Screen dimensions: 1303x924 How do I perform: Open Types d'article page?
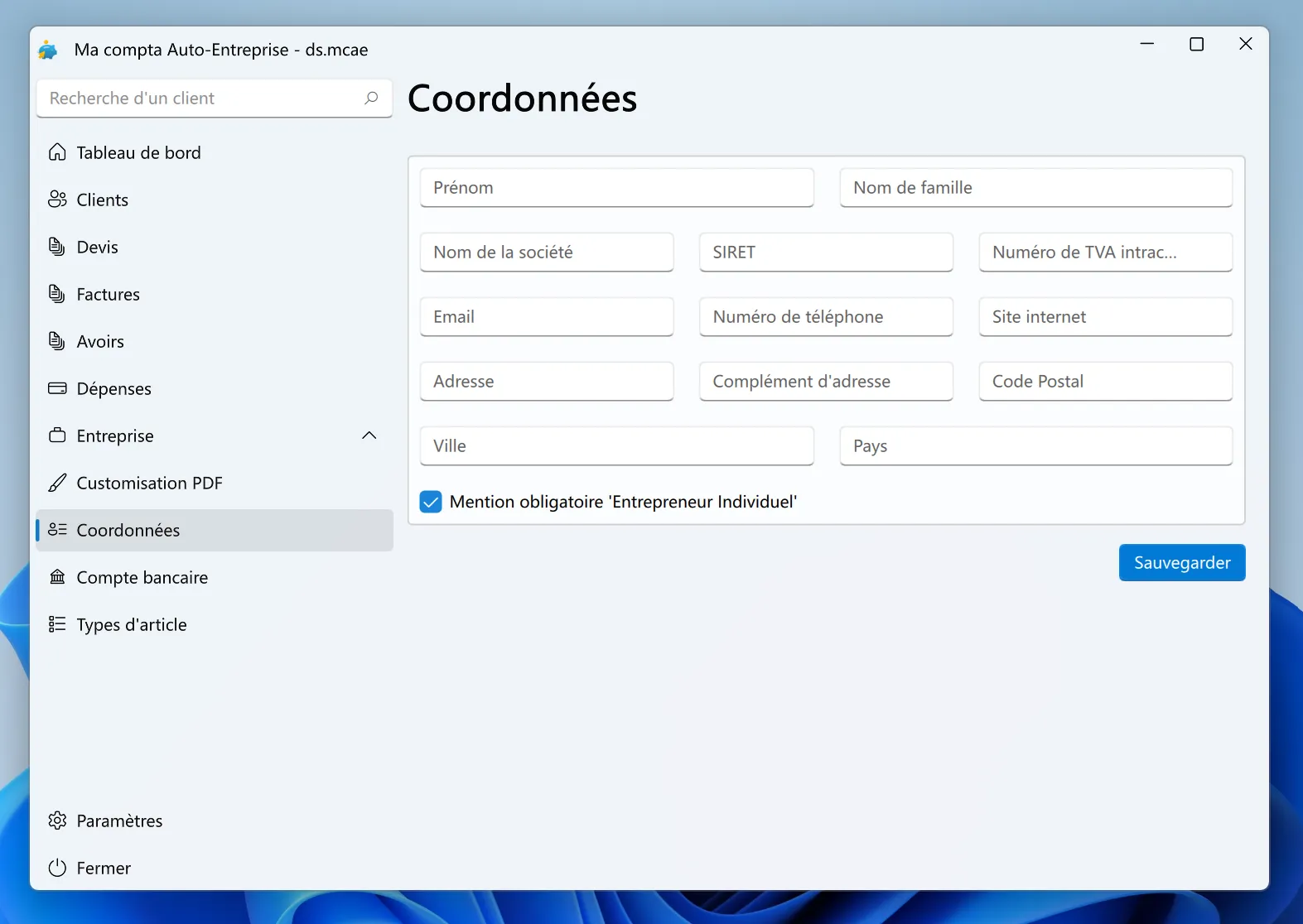coord(215,624)
